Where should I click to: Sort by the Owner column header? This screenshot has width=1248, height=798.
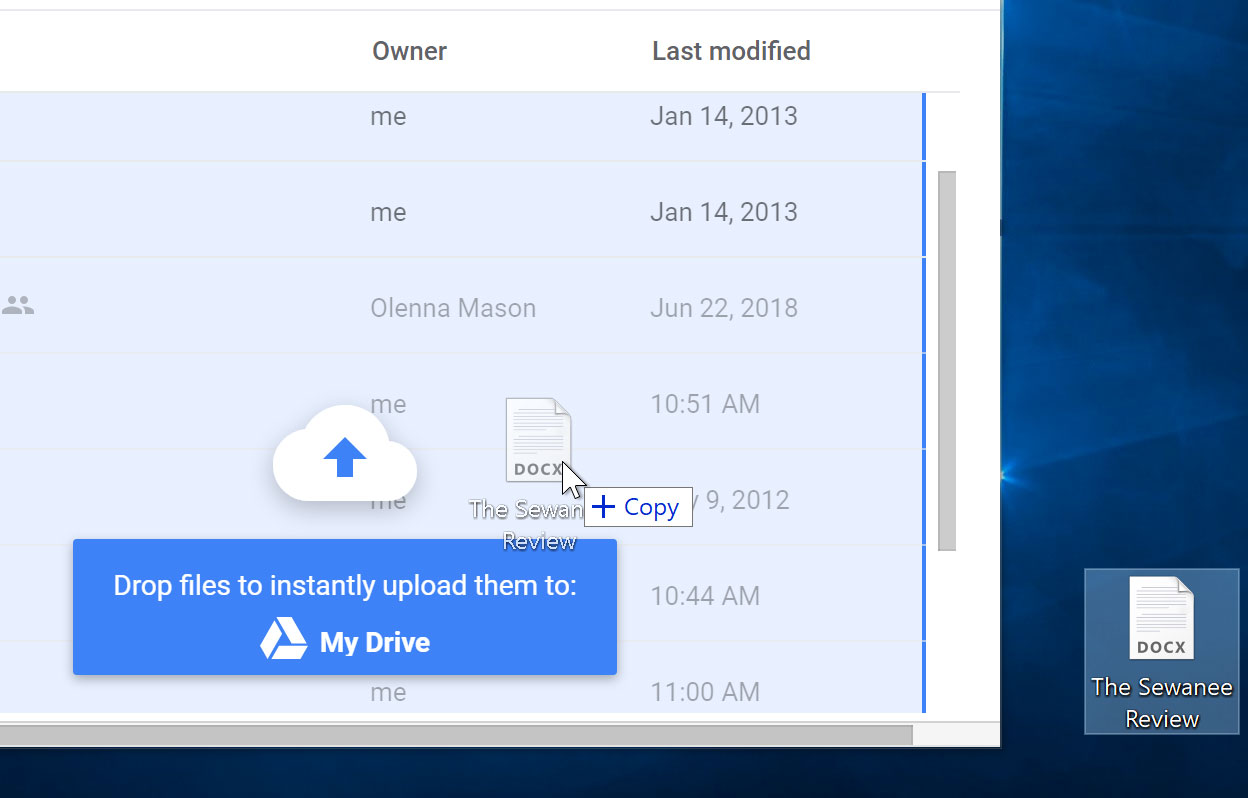409,50
